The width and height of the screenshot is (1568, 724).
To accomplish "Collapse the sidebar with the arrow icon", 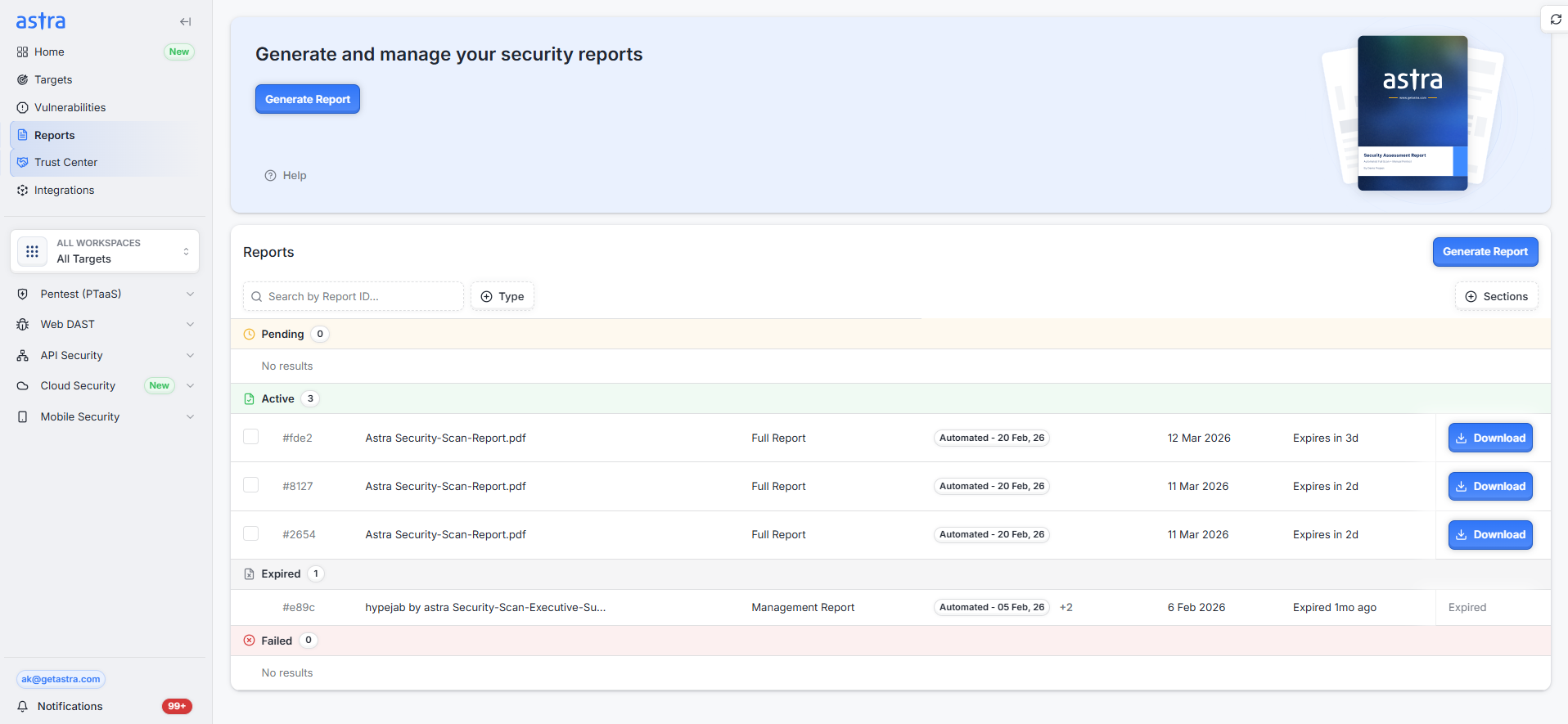I will coord(186,22).
